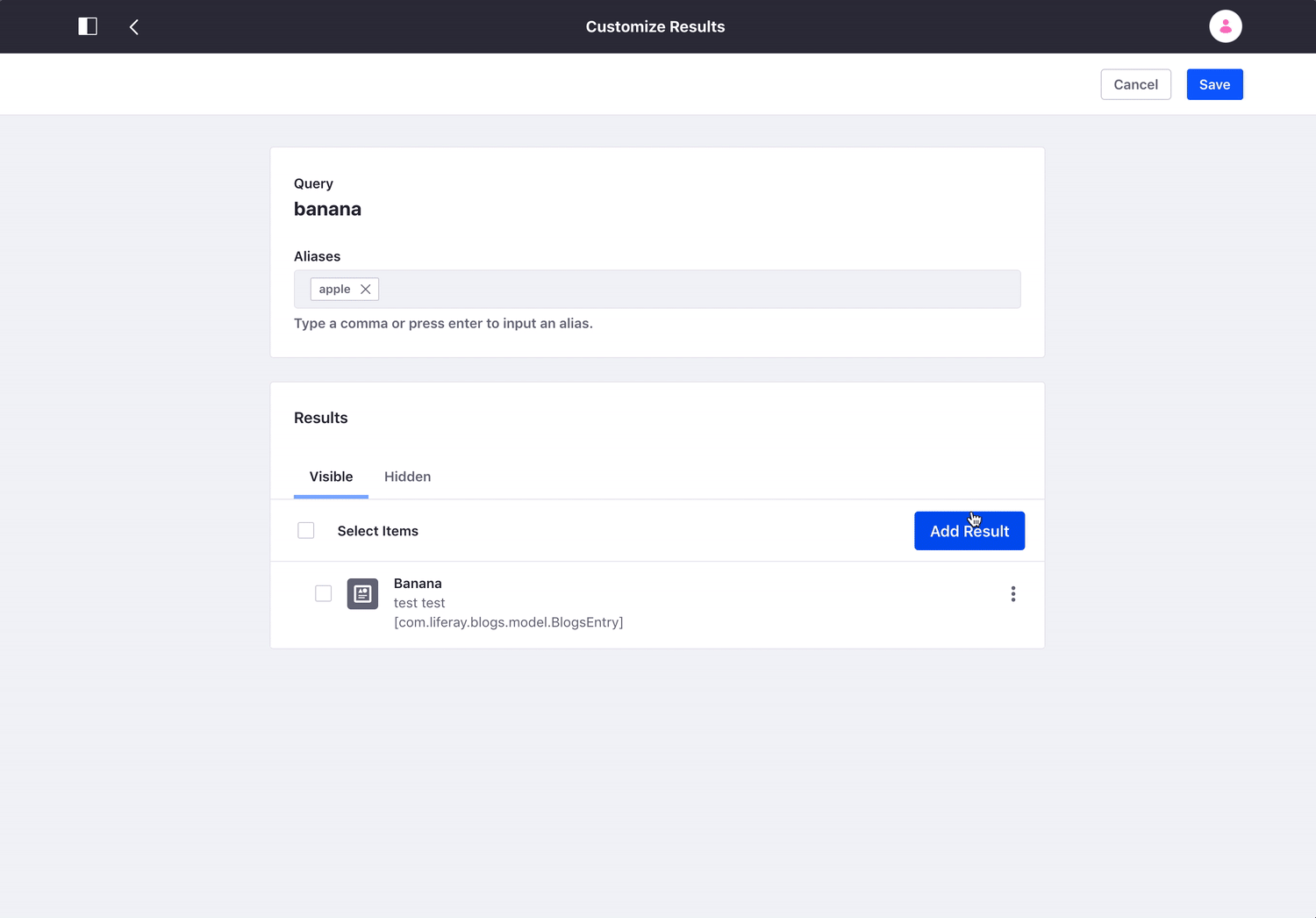
Task: Click the apple alias chip label
Action: pyautogui.click(x=333, y=289)
